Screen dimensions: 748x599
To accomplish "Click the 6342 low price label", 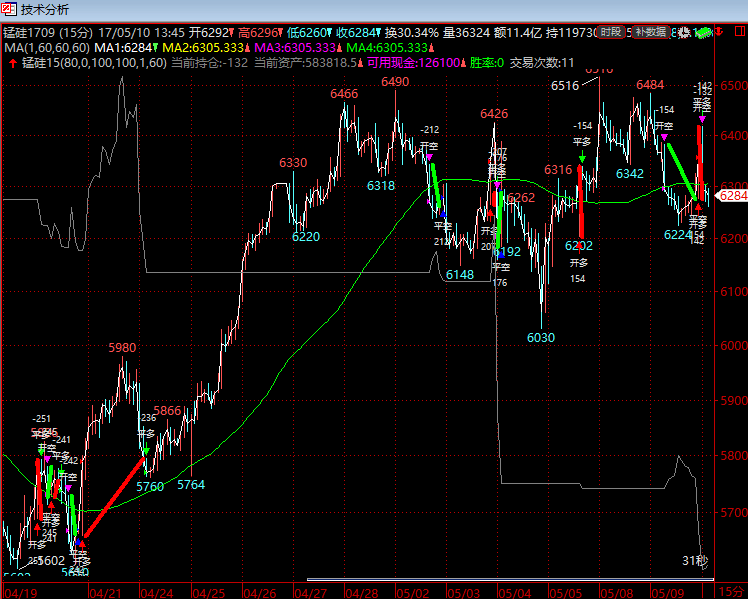I will 630,174.
